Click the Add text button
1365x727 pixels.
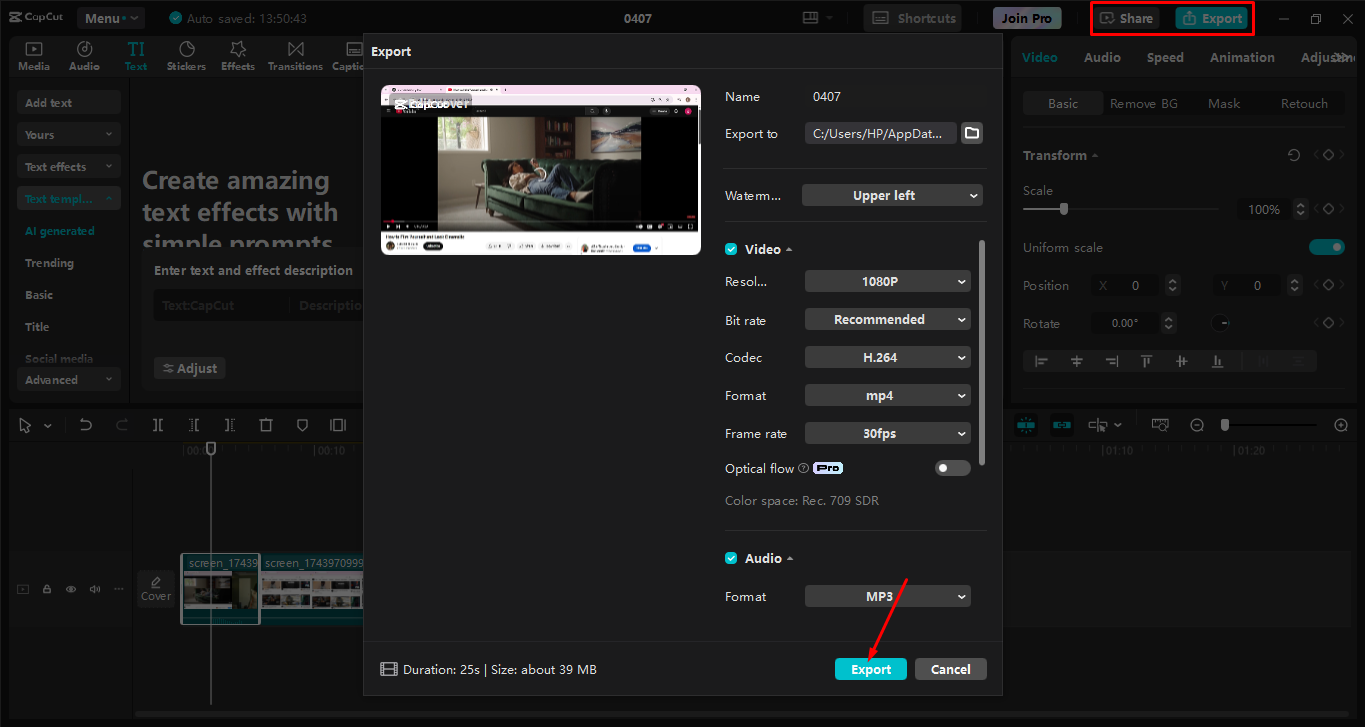68,102
